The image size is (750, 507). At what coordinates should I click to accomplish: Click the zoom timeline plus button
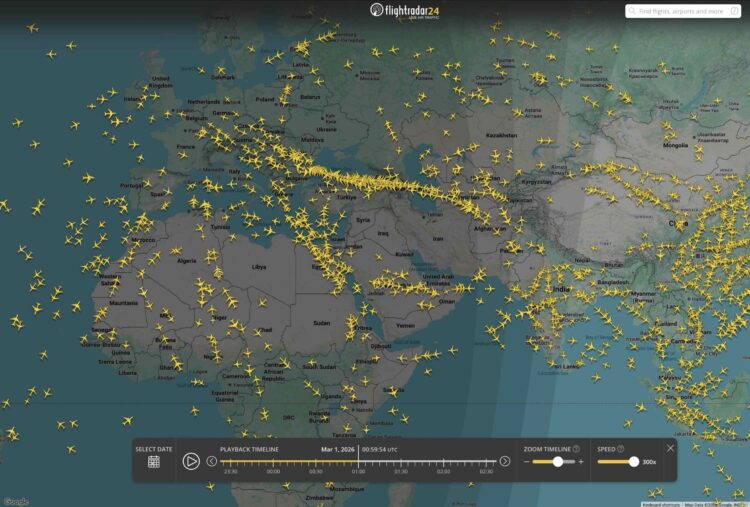[581, 462]
